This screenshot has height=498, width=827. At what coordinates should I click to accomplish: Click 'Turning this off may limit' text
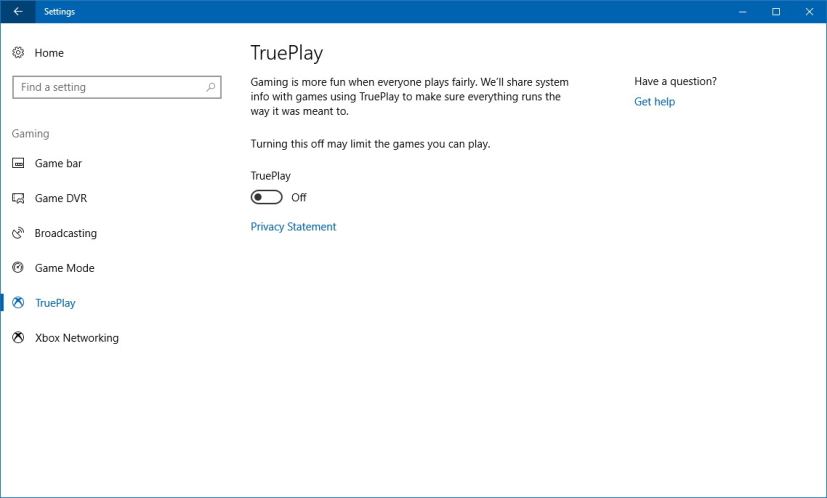(x=370, y=144)
